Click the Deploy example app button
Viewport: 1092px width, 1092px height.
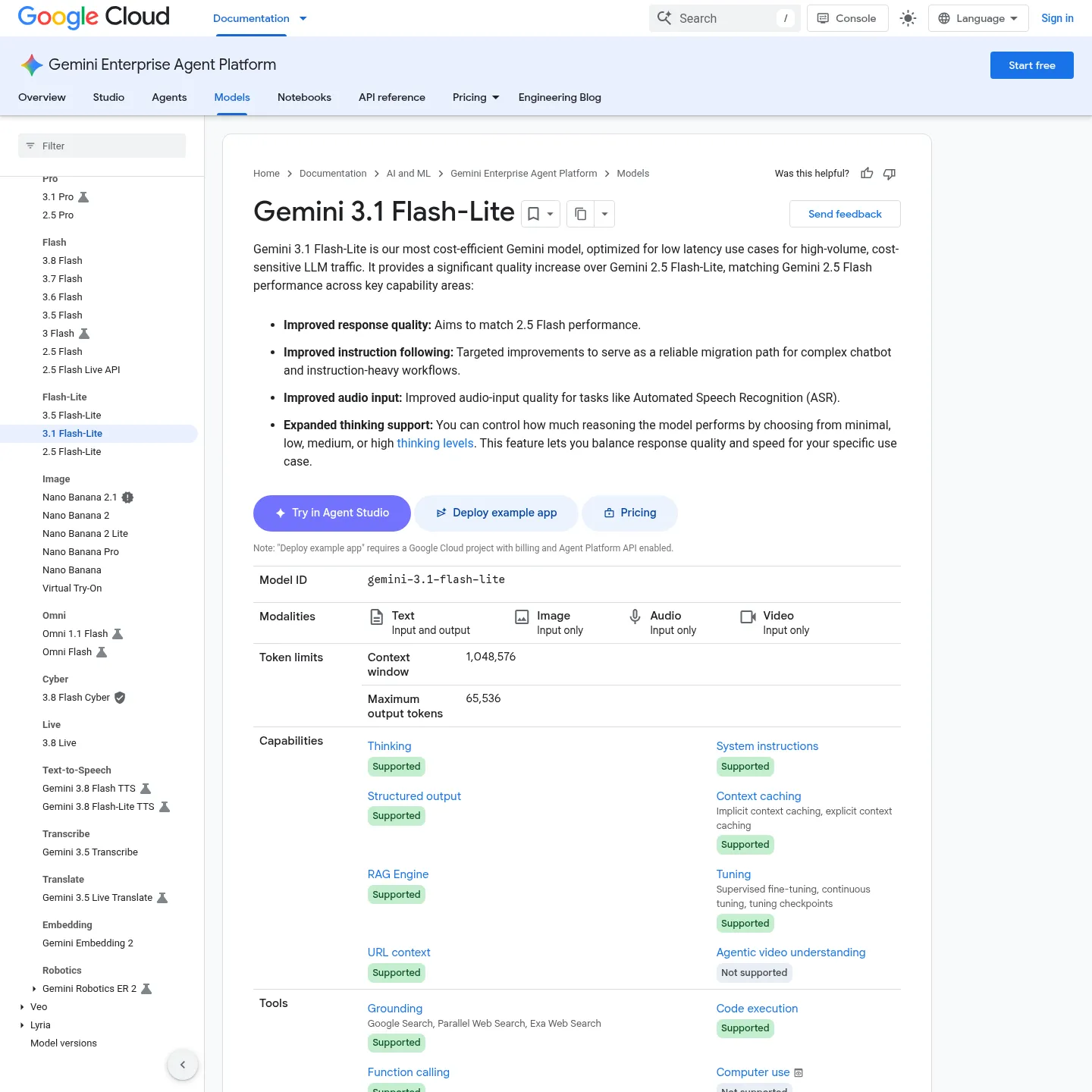click(496, 513)
